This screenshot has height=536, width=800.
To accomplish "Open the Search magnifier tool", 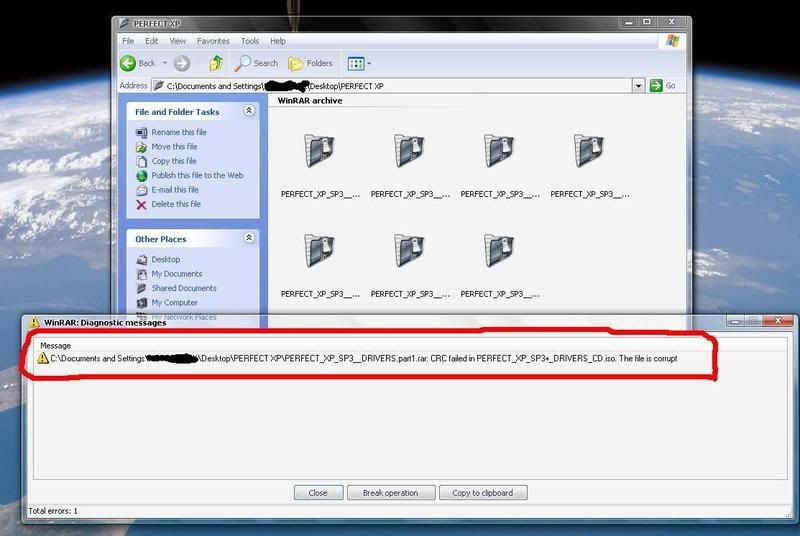I will point(242,63).
